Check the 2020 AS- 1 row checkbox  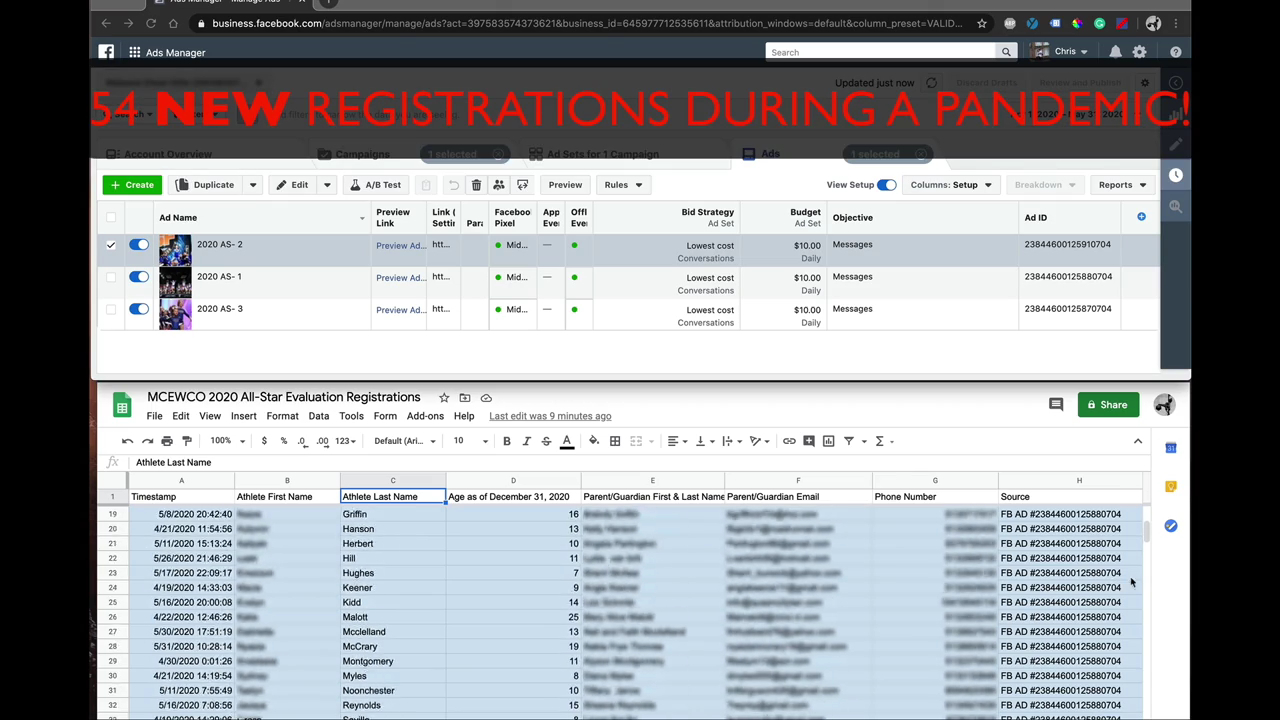[111, 277]
